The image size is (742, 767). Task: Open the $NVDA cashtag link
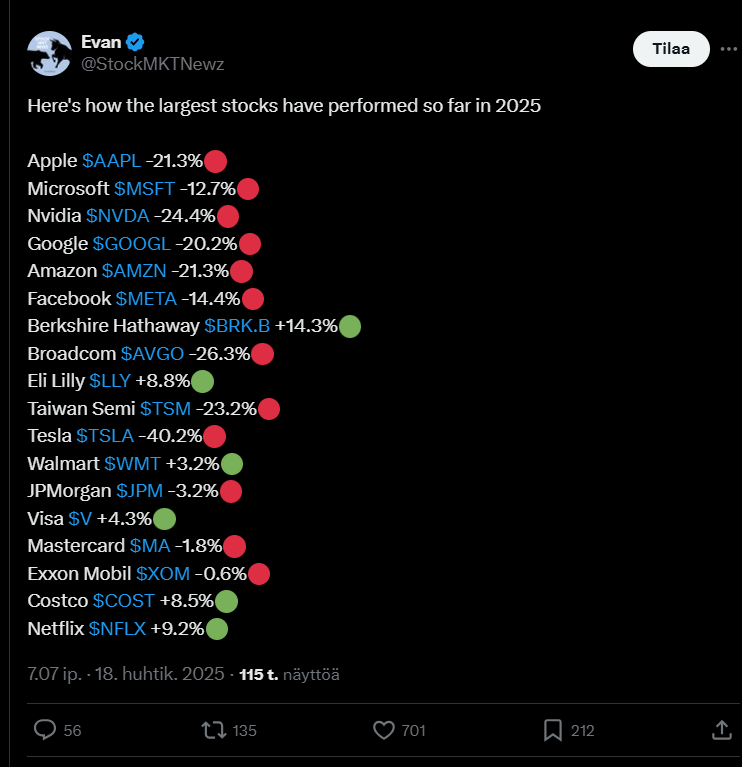(x=117, y=216)
